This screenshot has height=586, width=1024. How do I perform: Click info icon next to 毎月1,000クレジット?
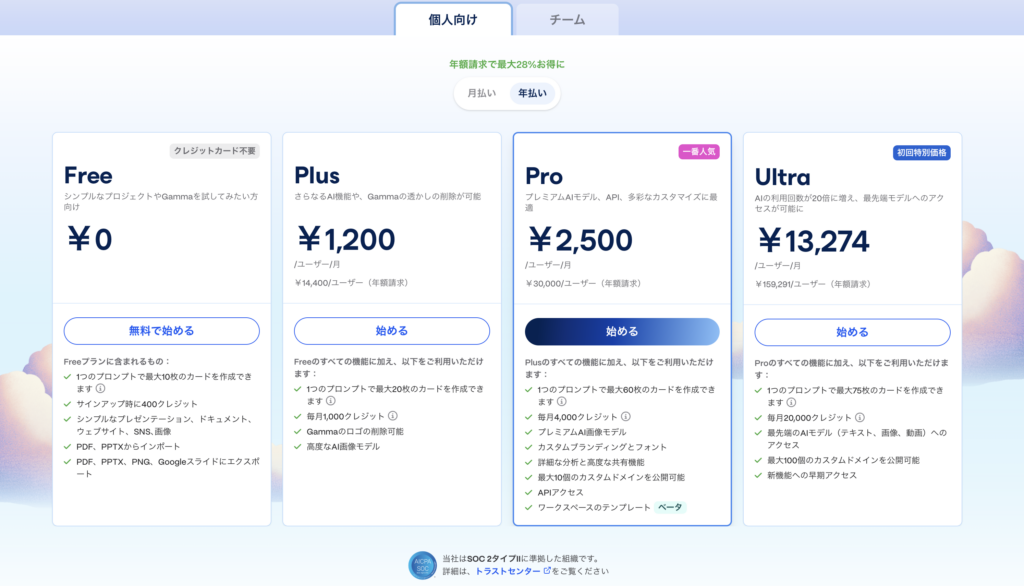[393, 416]
